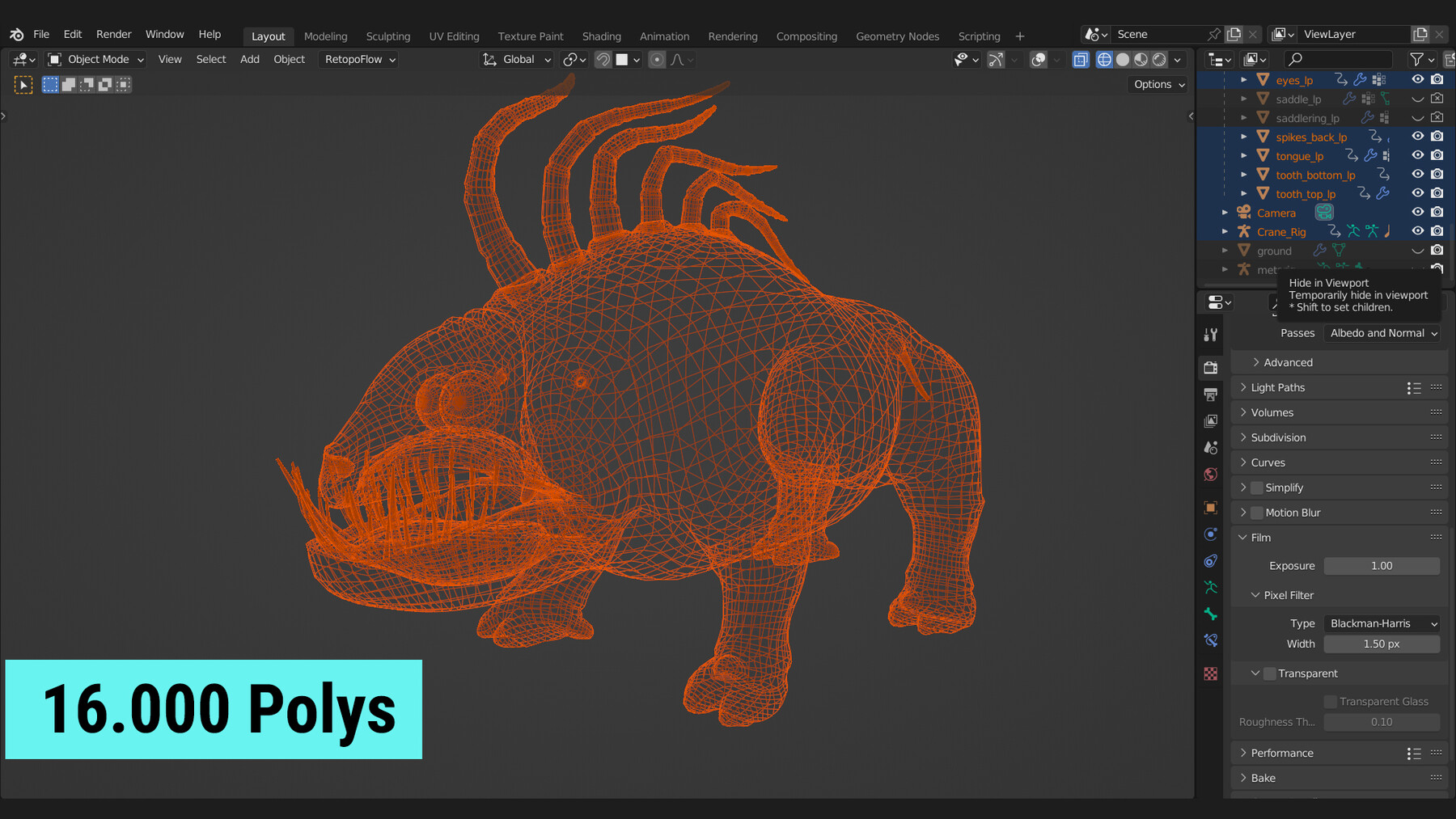Expand the Light Paths section
The width and height of the screenshot is (1456, 819).
(1278, 387)
